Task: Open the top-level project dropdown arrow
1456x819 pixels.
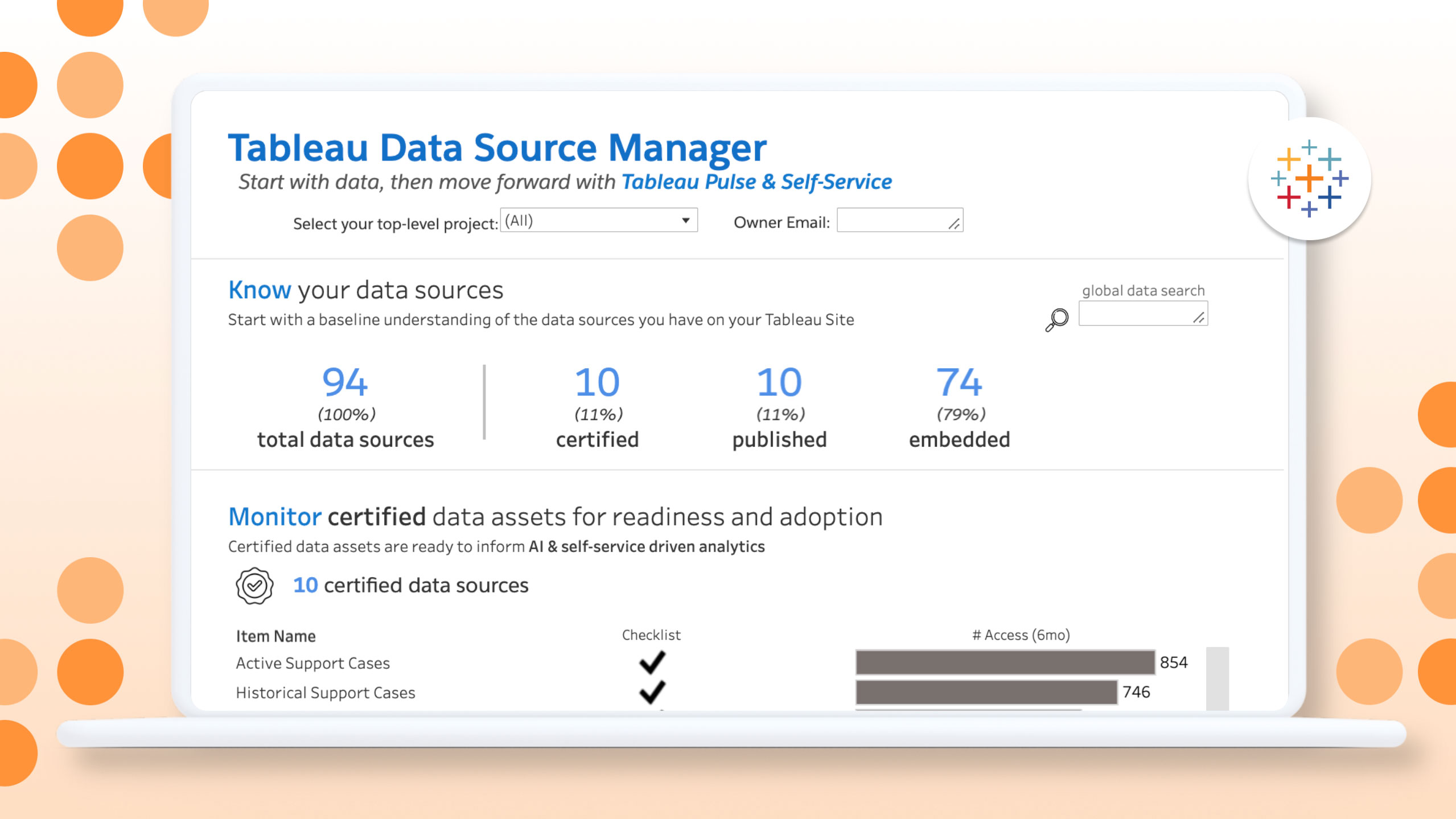Action: point(686,221)
